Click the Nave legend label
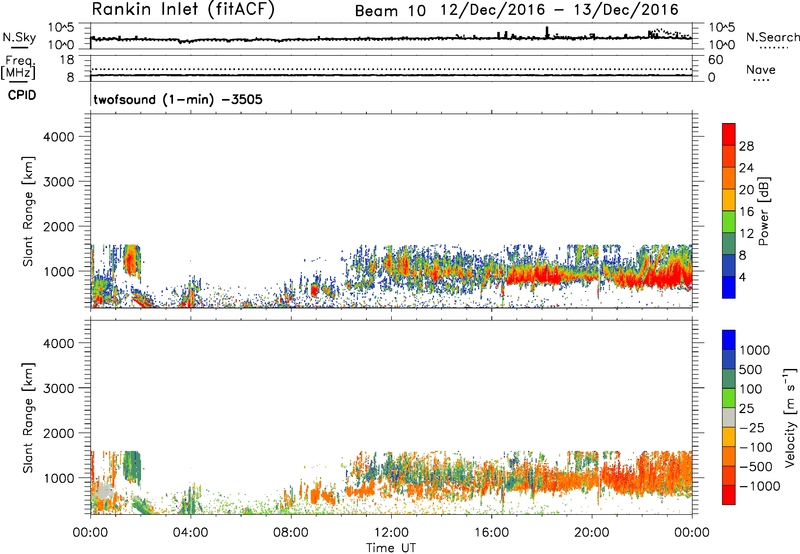 click(x=761, y=70)
